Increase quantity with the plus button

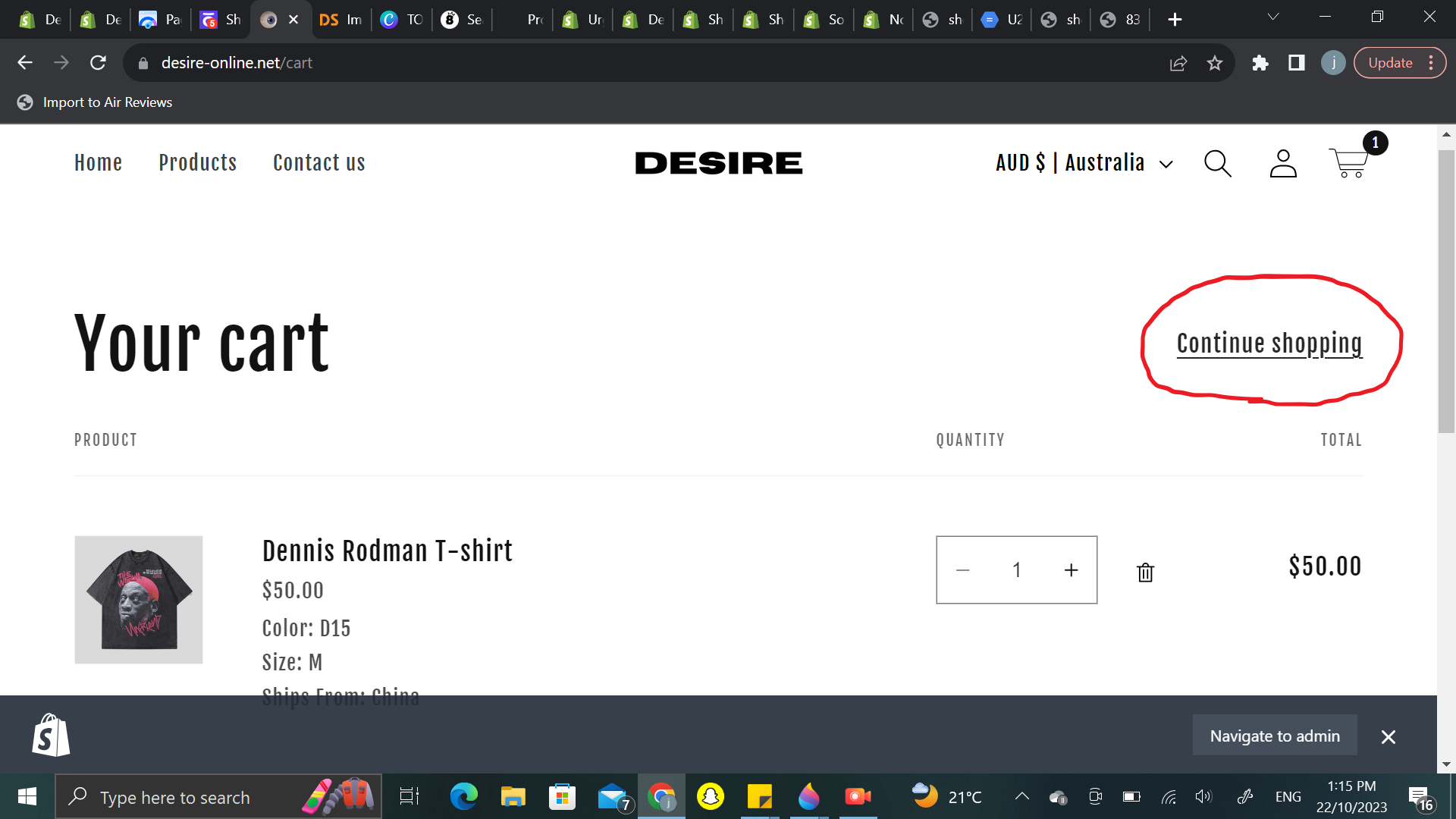coord(1071,570)
